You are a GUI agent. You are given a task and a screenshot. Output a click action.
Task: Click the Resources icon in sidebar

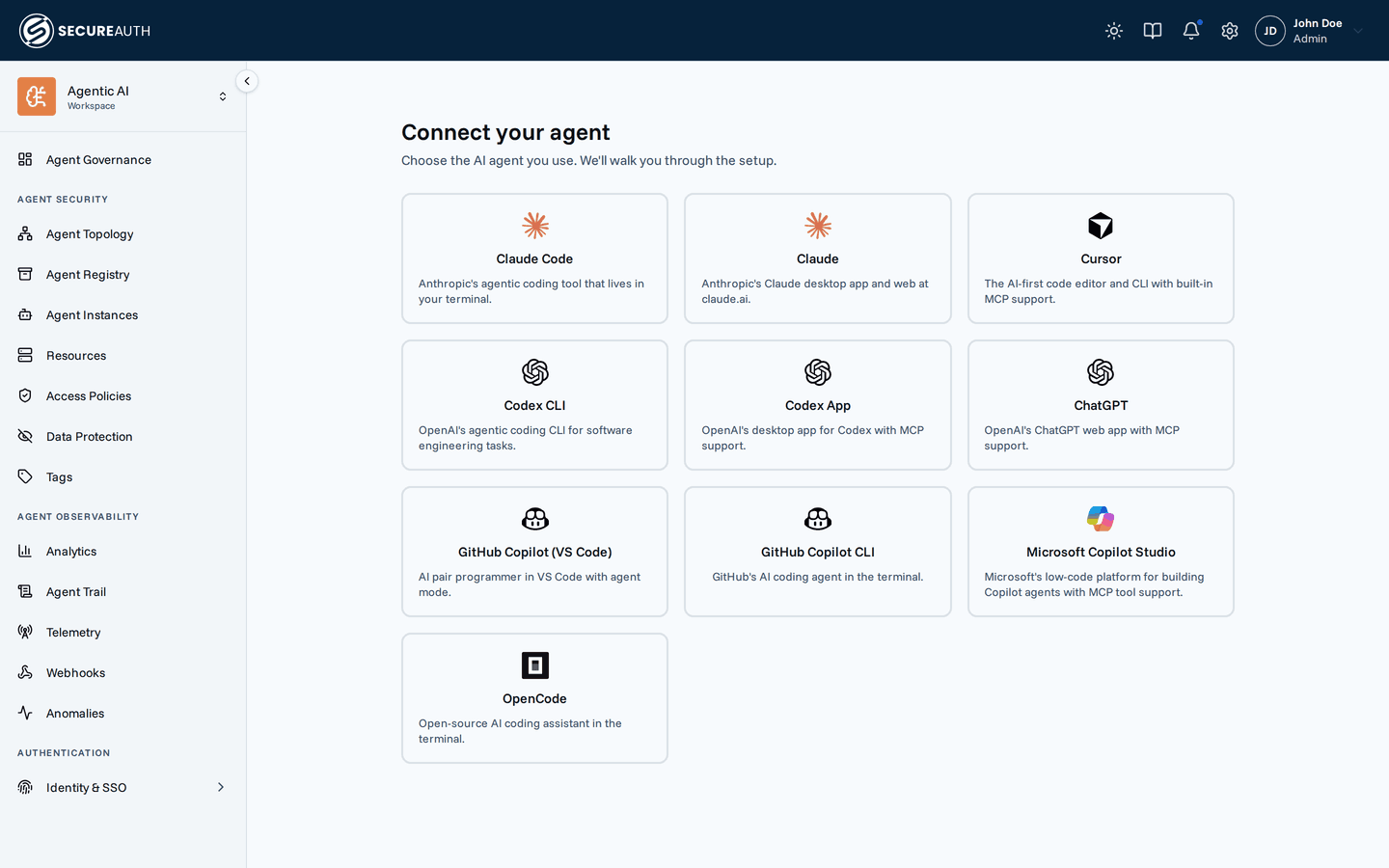click(25, 355)
